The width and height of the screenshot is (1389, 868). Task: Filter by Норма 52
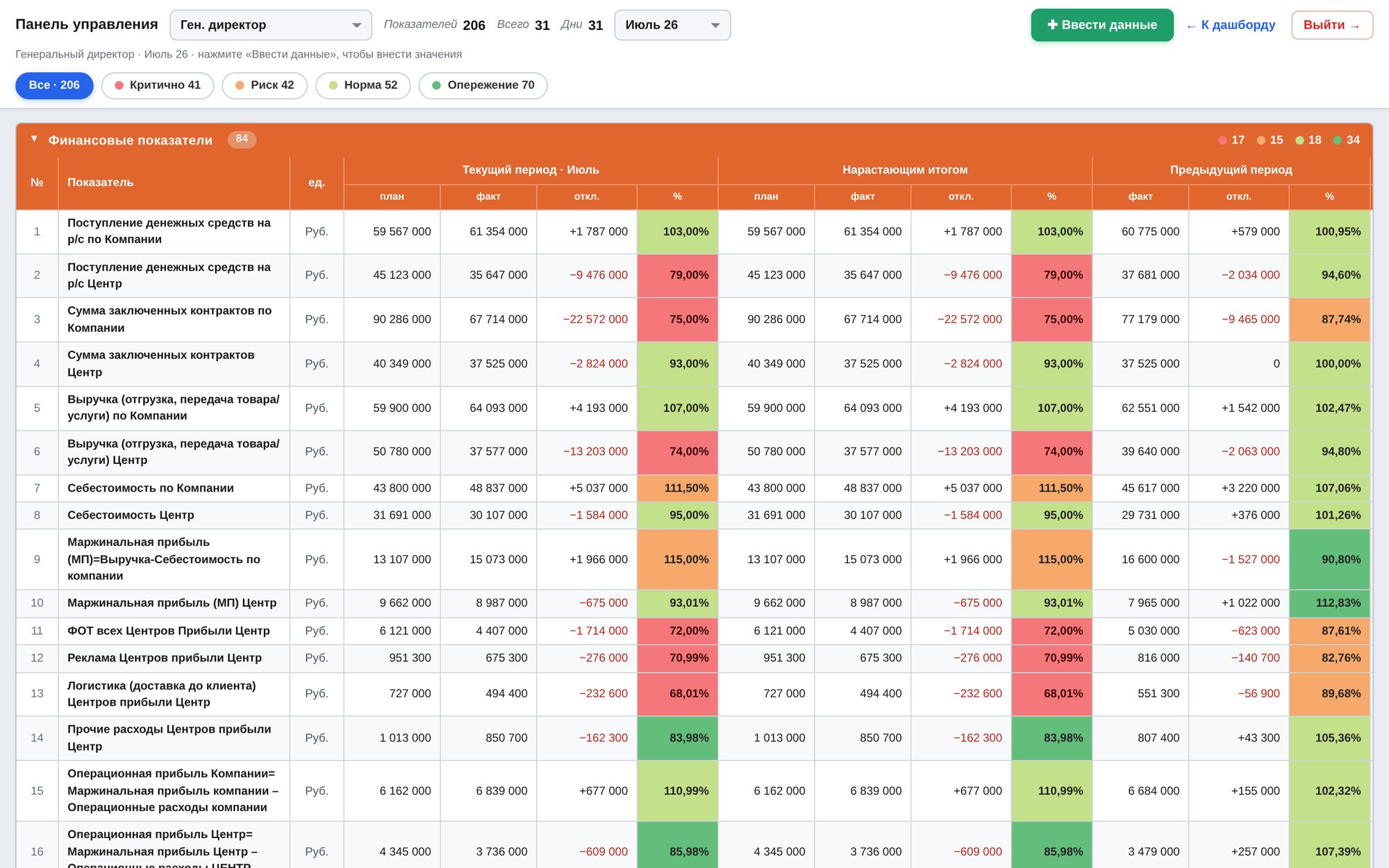[363, 85]
